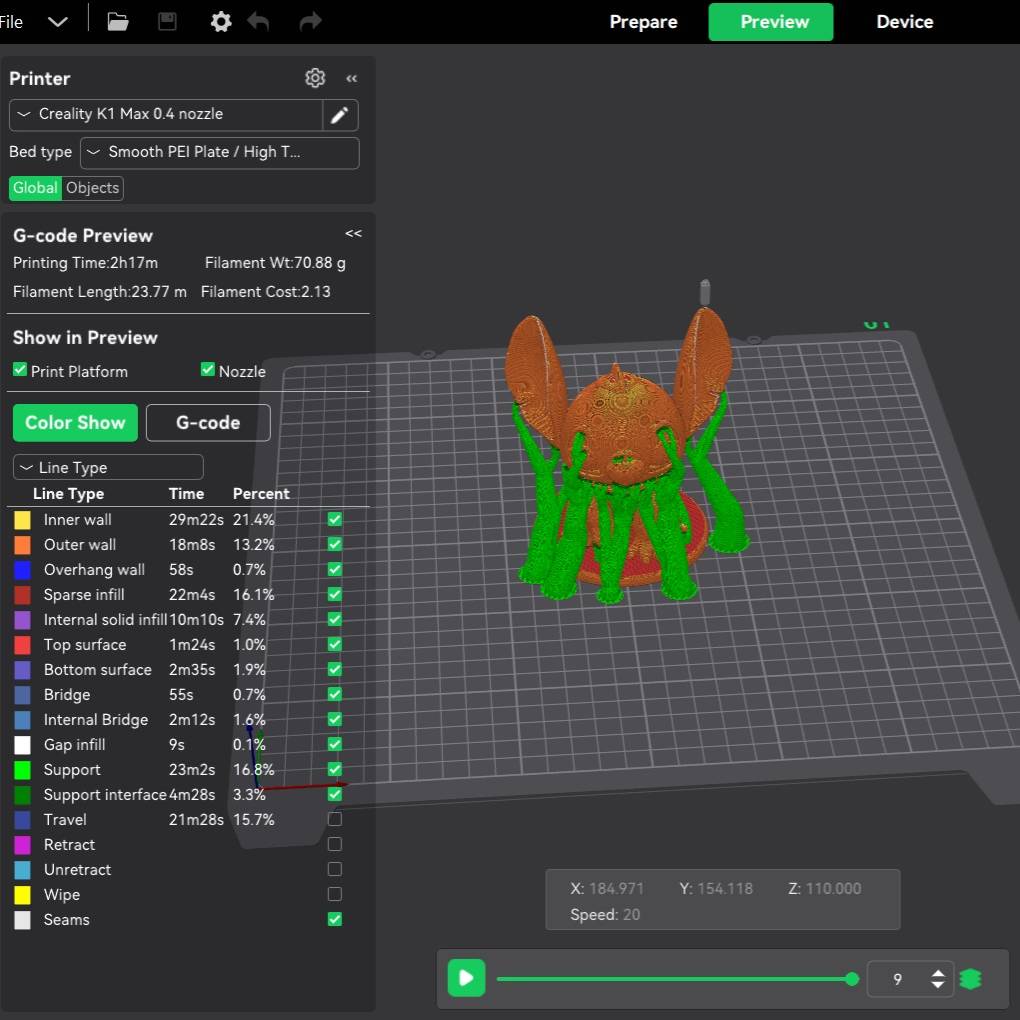Open preferences via top toolbar gear icon
This screenshot has width=1020, height=1020.
pos(221,22)
